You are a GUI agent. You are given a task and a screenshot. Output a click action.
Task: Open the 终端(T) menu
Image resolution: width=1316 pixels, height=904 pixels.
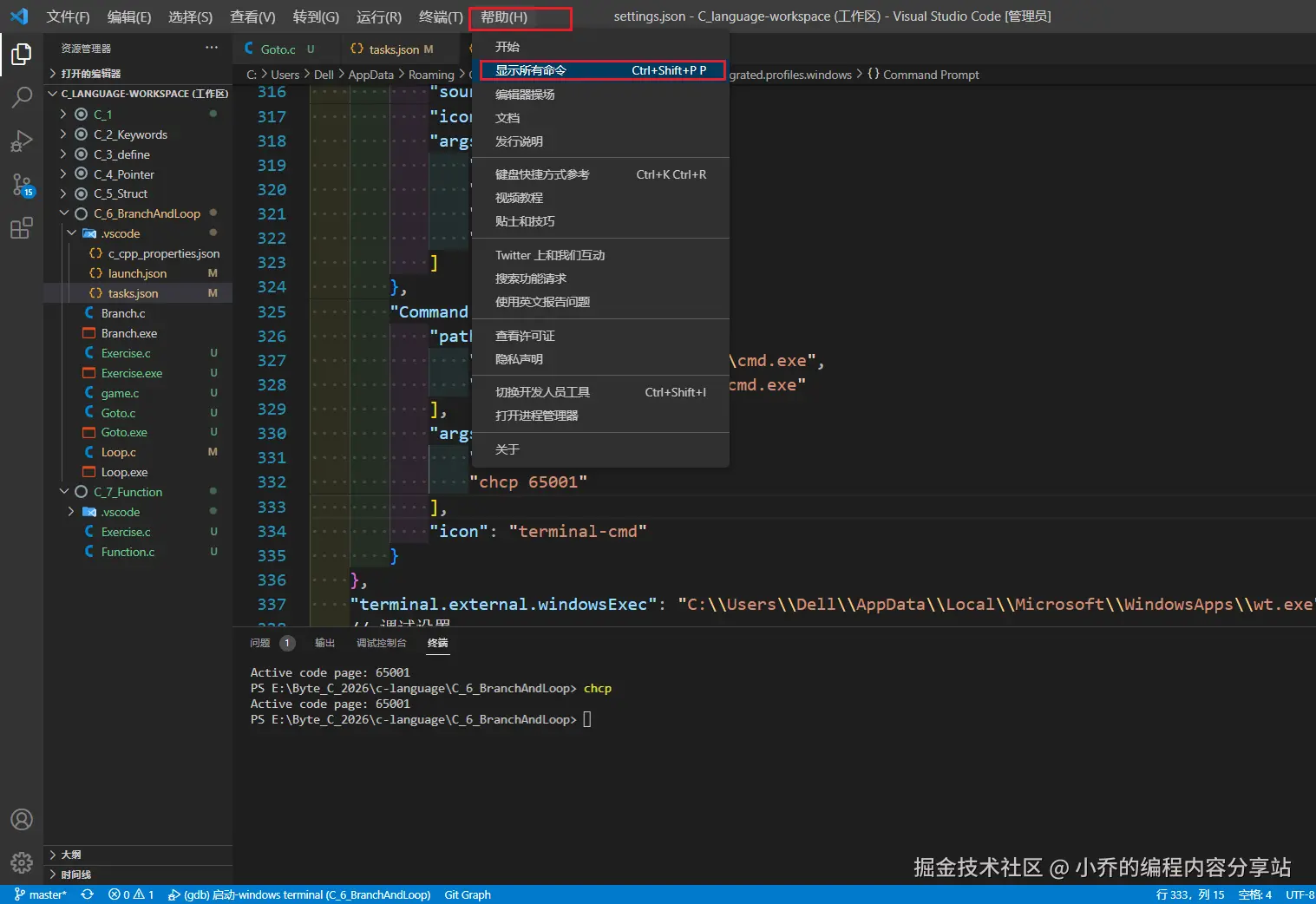point(440,16)
